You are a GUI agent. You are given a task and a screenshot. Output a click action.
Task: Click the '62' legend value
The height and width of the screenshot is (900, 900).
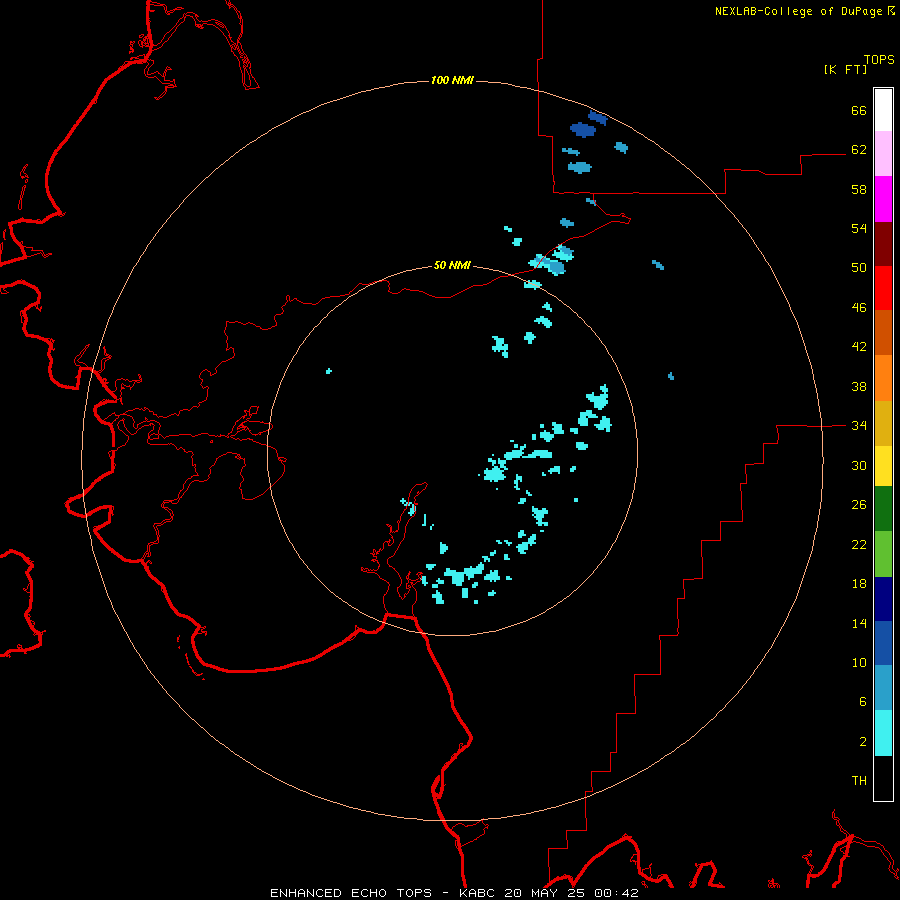click(x=859, y=150)
